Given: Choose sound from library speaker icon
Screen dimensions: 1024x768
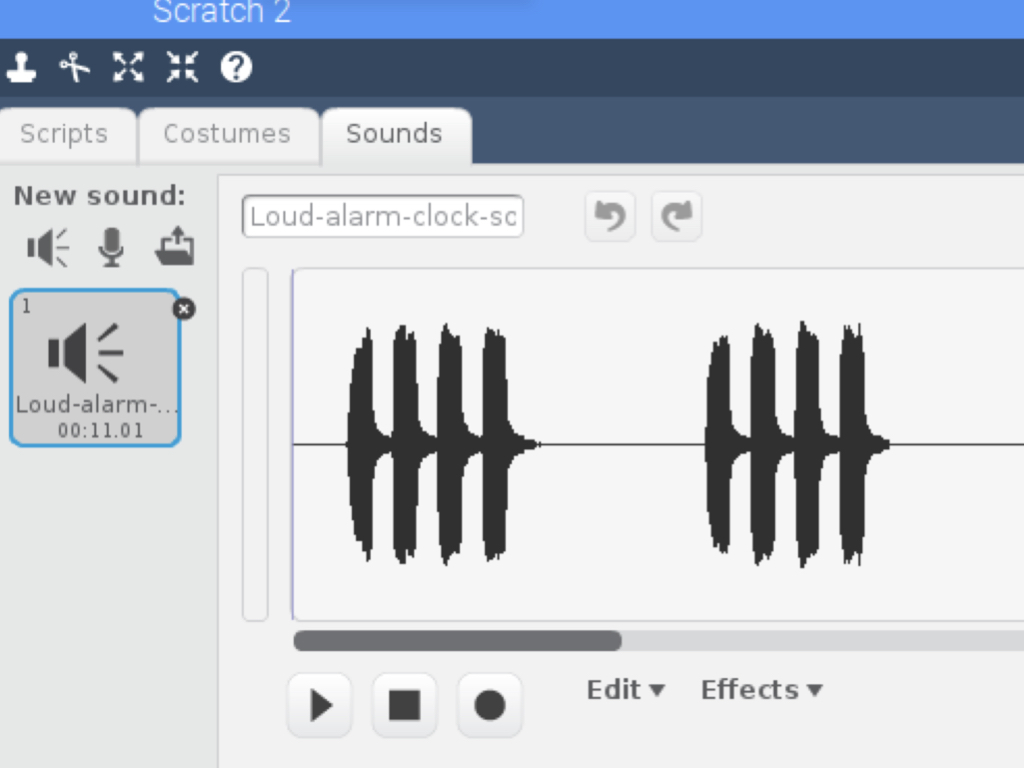Looking at the screenshot, I should pyautogui.click(x=48, y=248).
